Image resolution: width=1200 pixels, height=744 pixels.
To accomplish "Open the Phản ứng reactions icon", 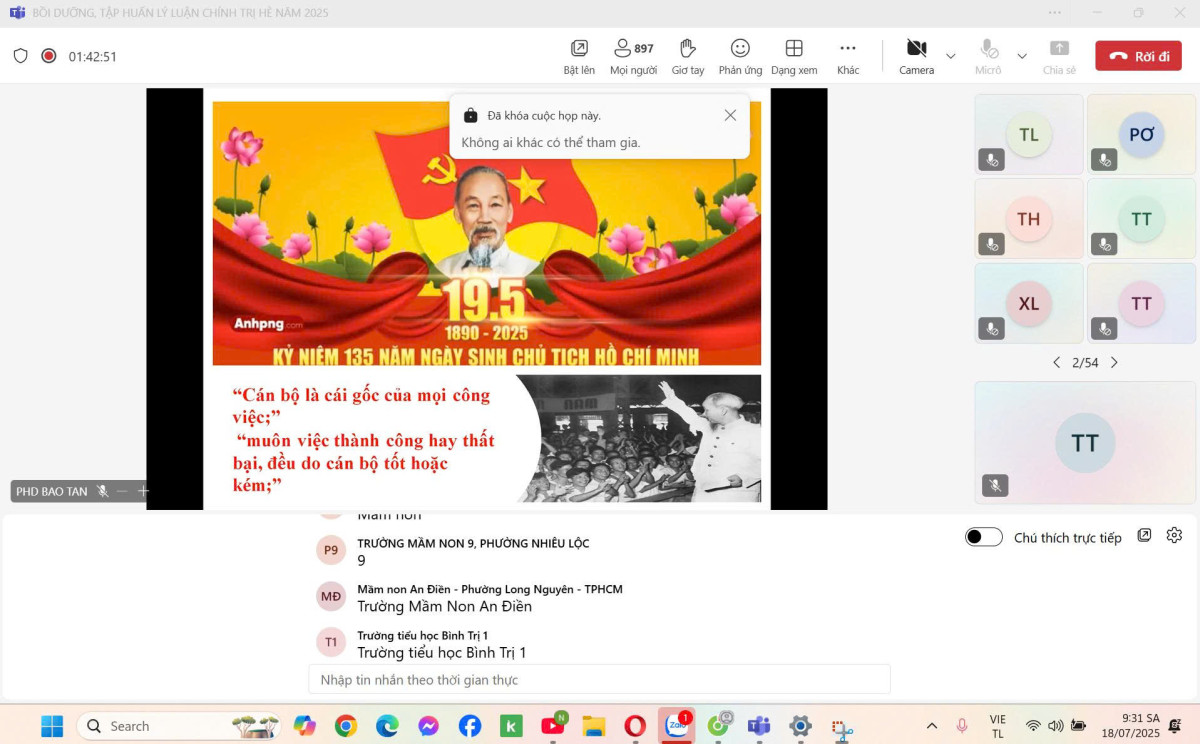I will coord(740,49).
